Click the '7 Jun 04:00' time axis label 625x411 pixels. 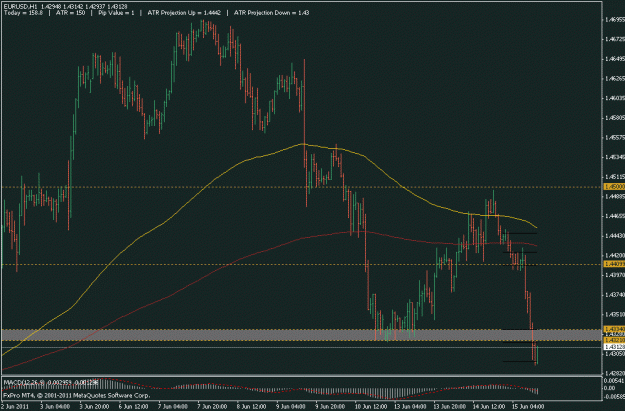173,407
